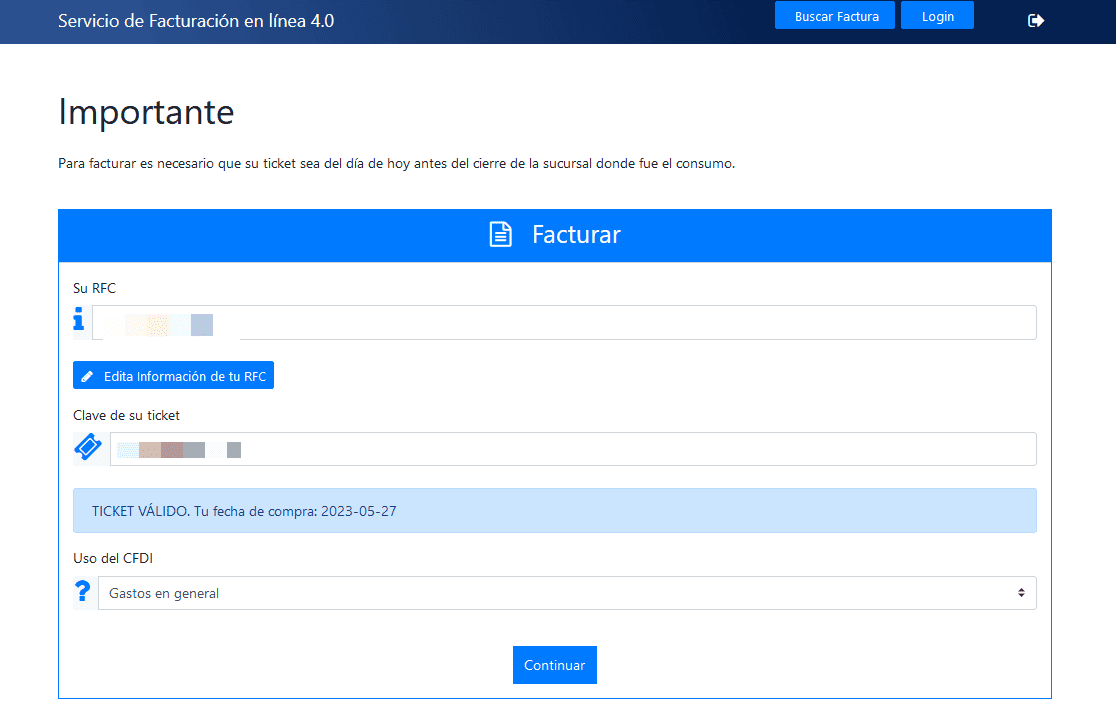Click the Facturar header title text

(576, 235)
